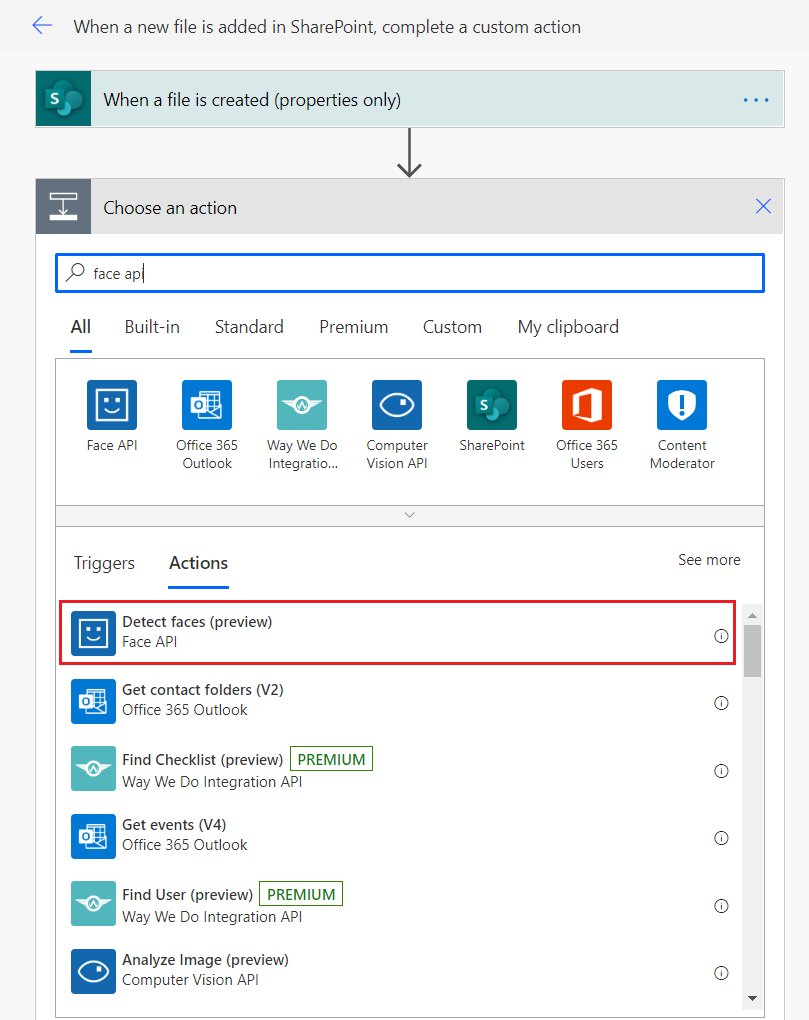
Task: Open the trigger's ellipsis options menu
Action: click(756, 100)
